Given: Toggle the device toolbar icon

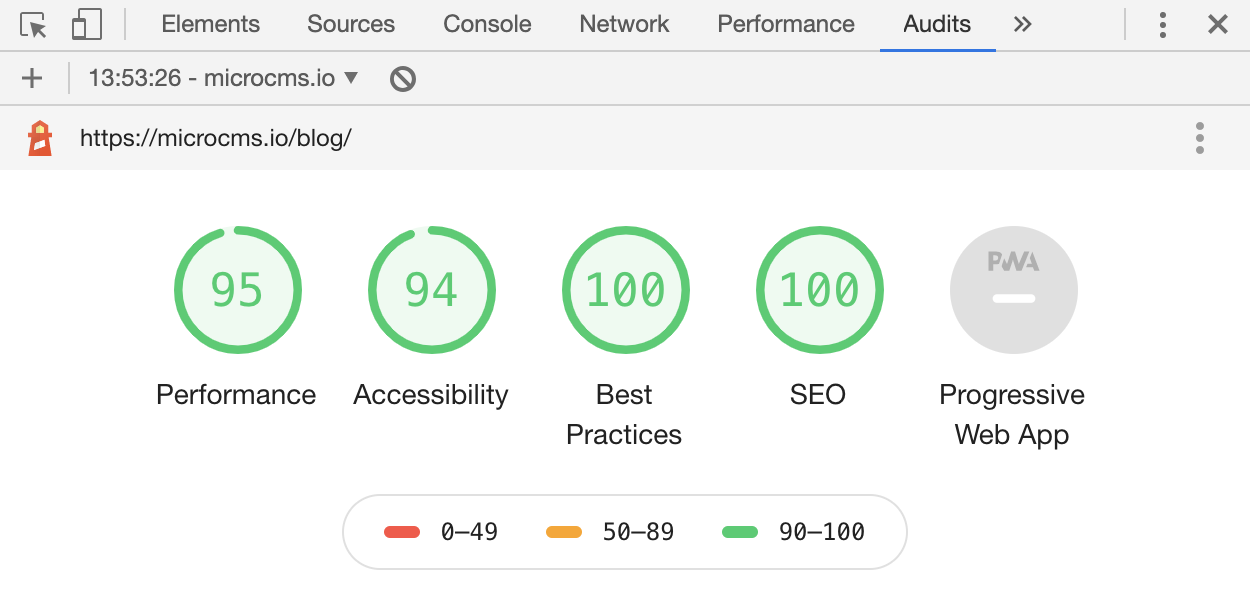Looking at the screenshot, I should point(87,25).
